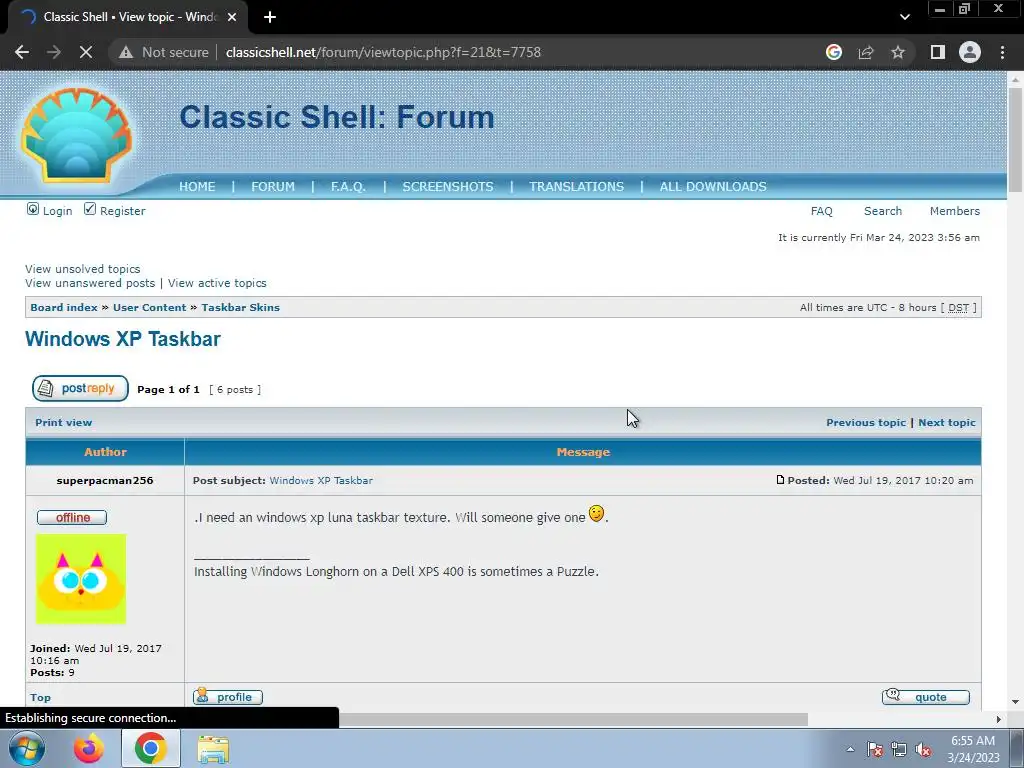
Task: Bookmark this page with star icon
Action: coord(898,52)
